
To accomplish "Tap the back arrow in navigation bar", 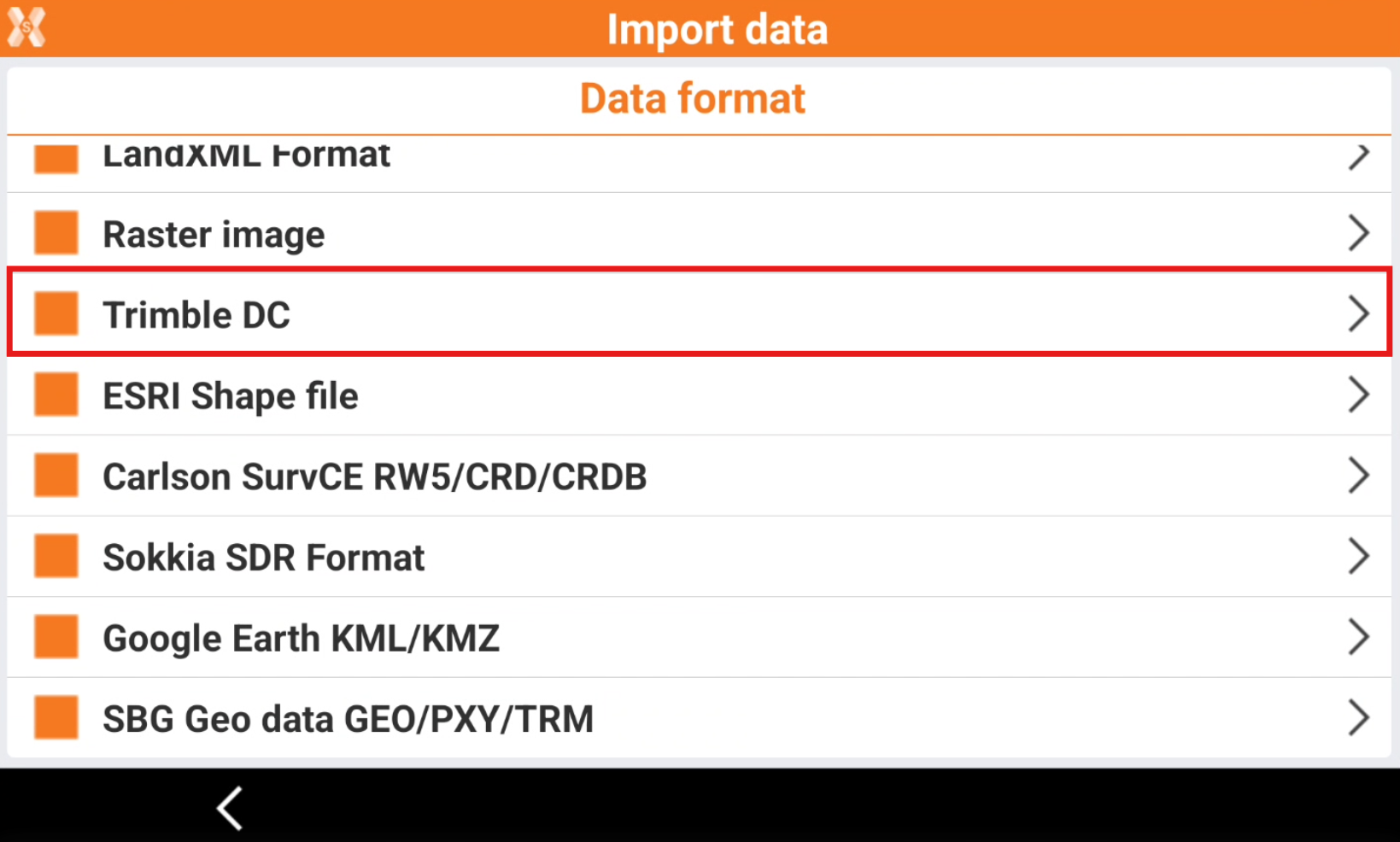I will (x=230, y=808).
